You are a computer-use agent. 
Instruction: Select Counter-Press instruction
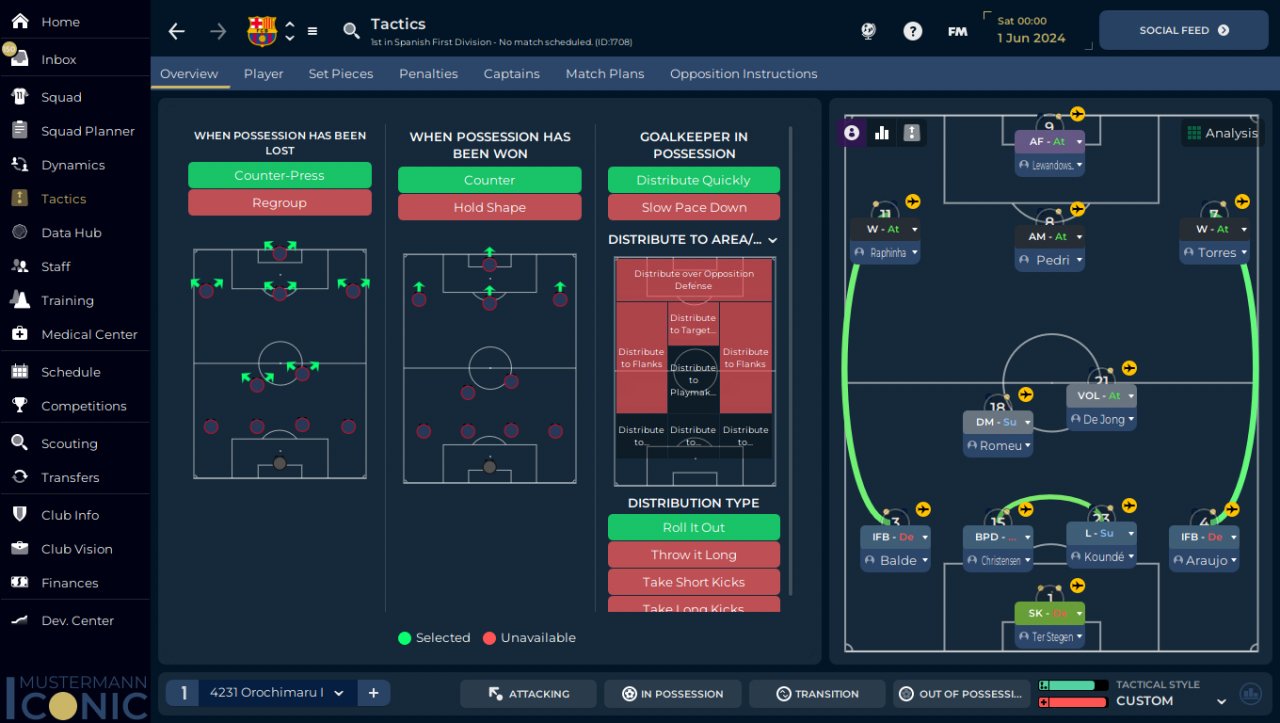[x=279, y=175]
